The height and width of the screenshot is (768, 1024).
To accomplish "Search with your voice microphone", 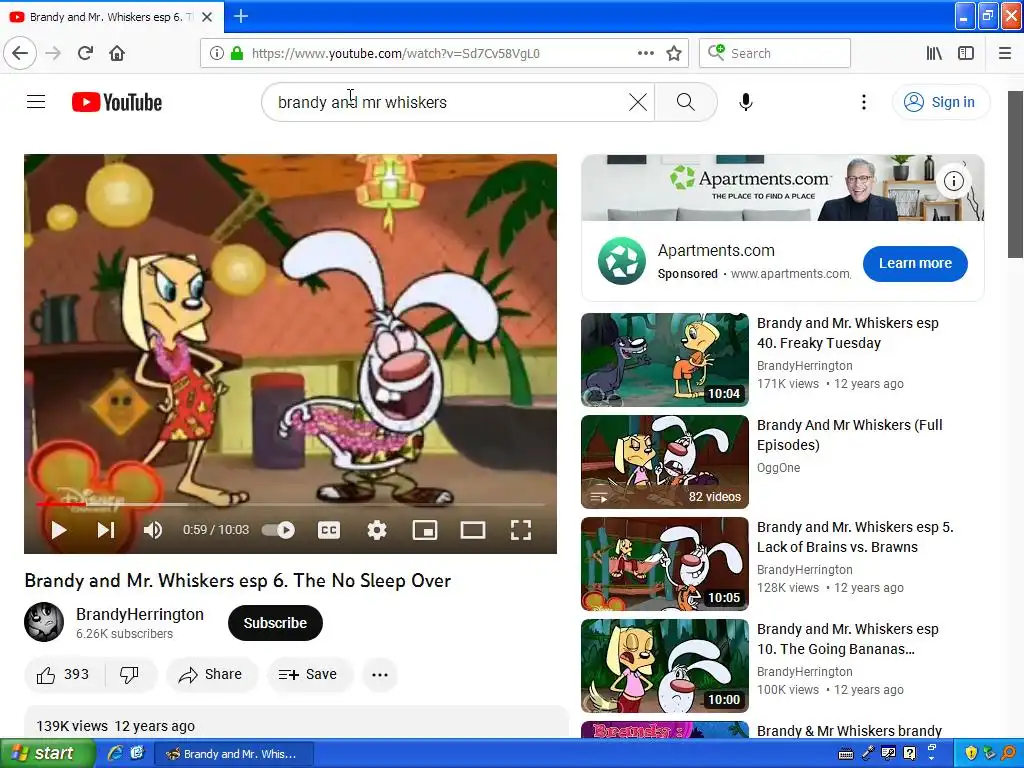I will coord(746,102).
